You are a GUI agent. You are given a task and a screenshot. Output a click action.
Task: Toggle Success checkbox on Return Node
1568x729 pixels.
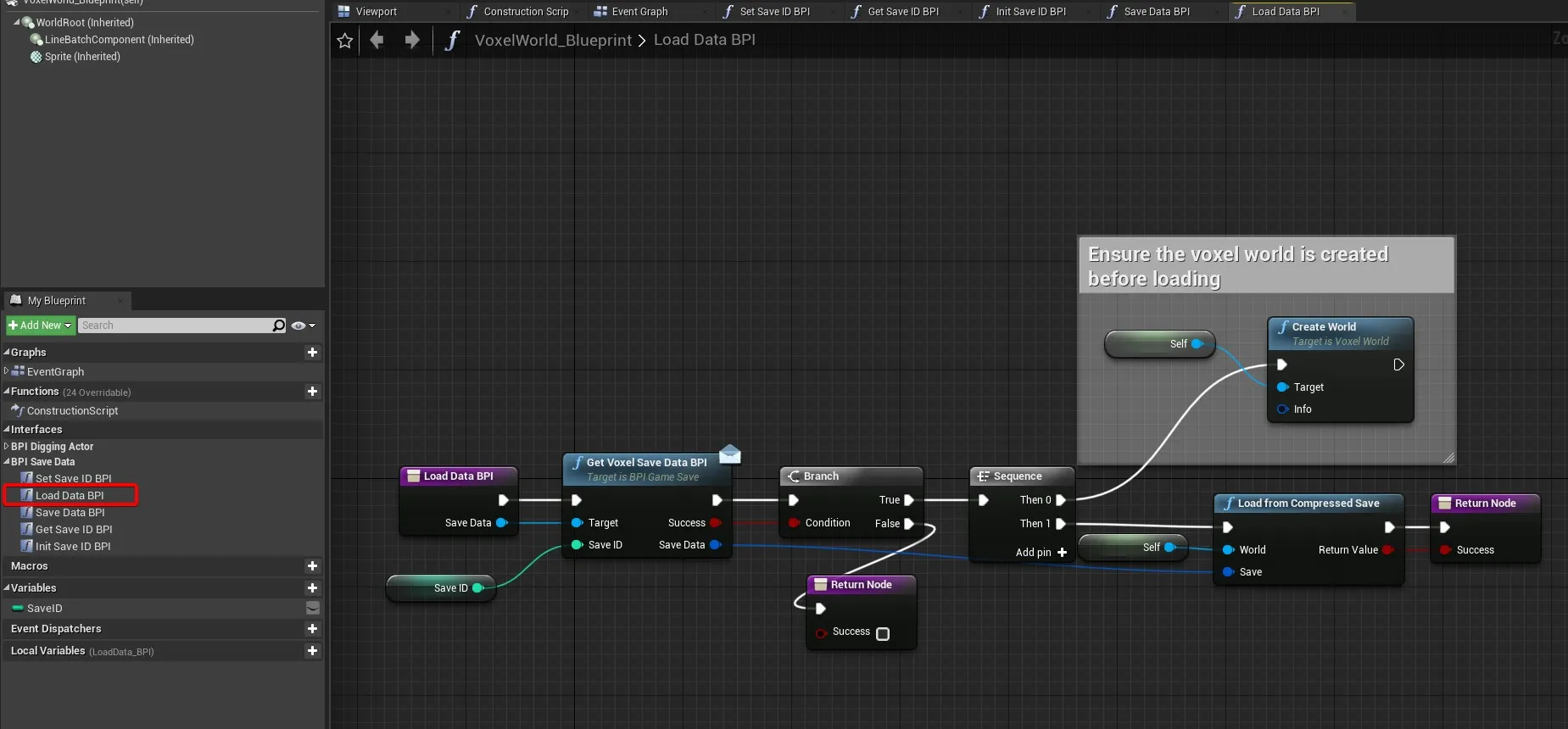pyautogui.click(x=882, y=634)
